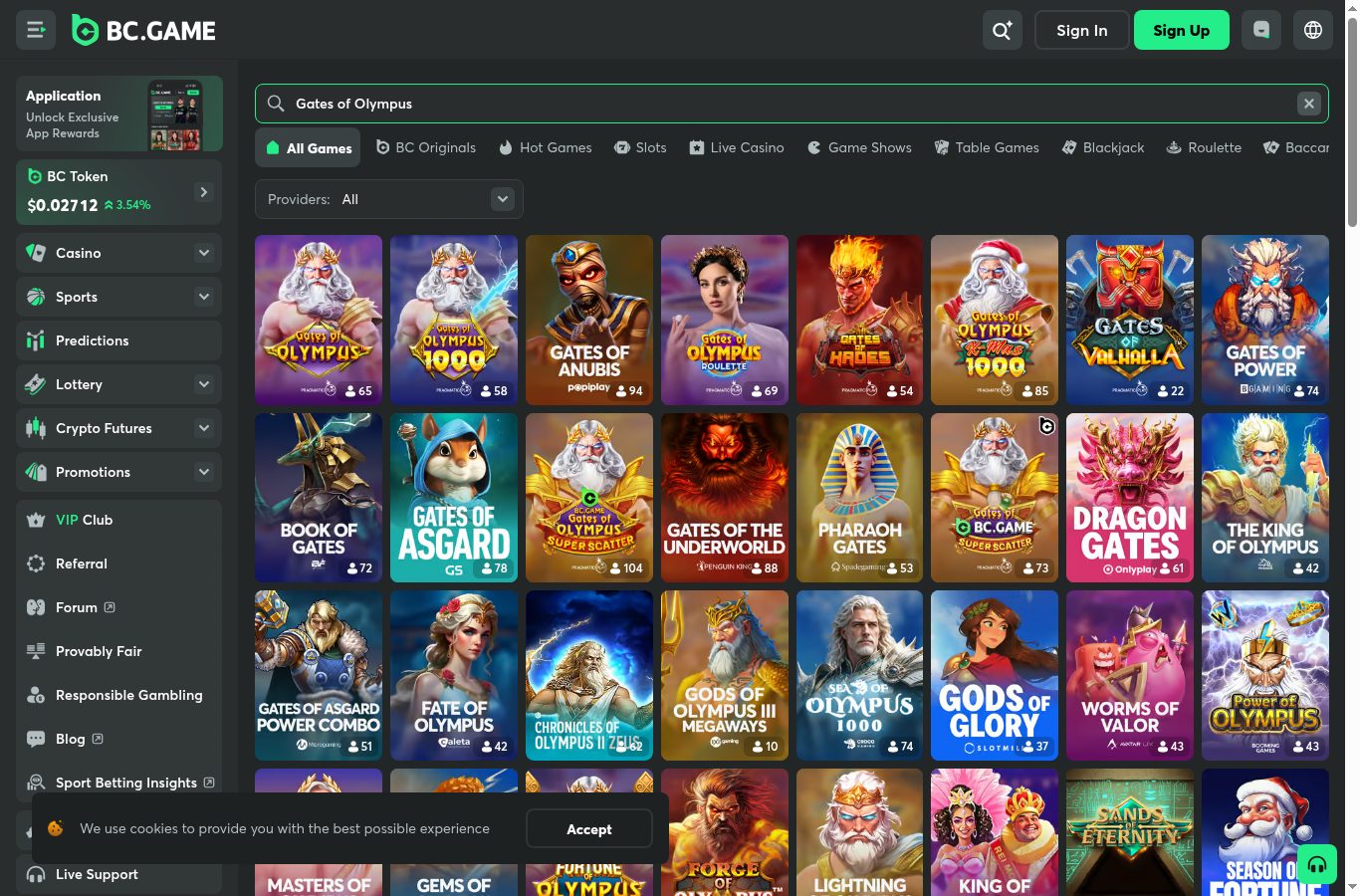Click the Crypto Futures candlestick icon
The height and width of the screenshot is (896, 1360).
36,428
